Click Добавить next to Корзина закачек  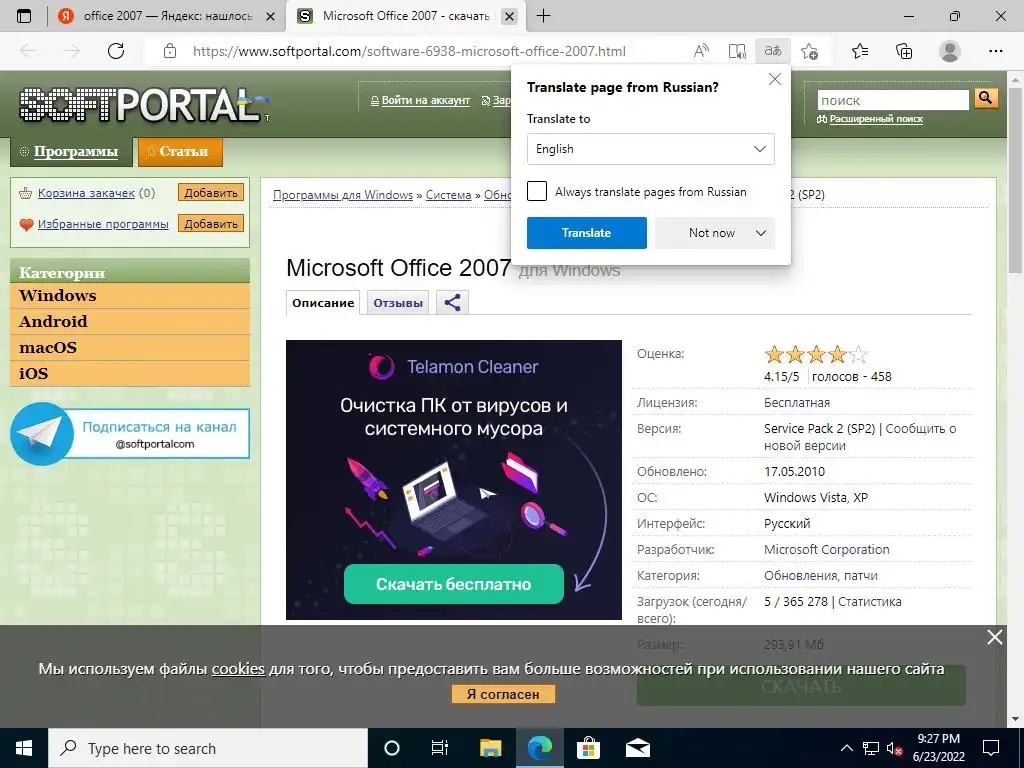click(x=211, y=193)
